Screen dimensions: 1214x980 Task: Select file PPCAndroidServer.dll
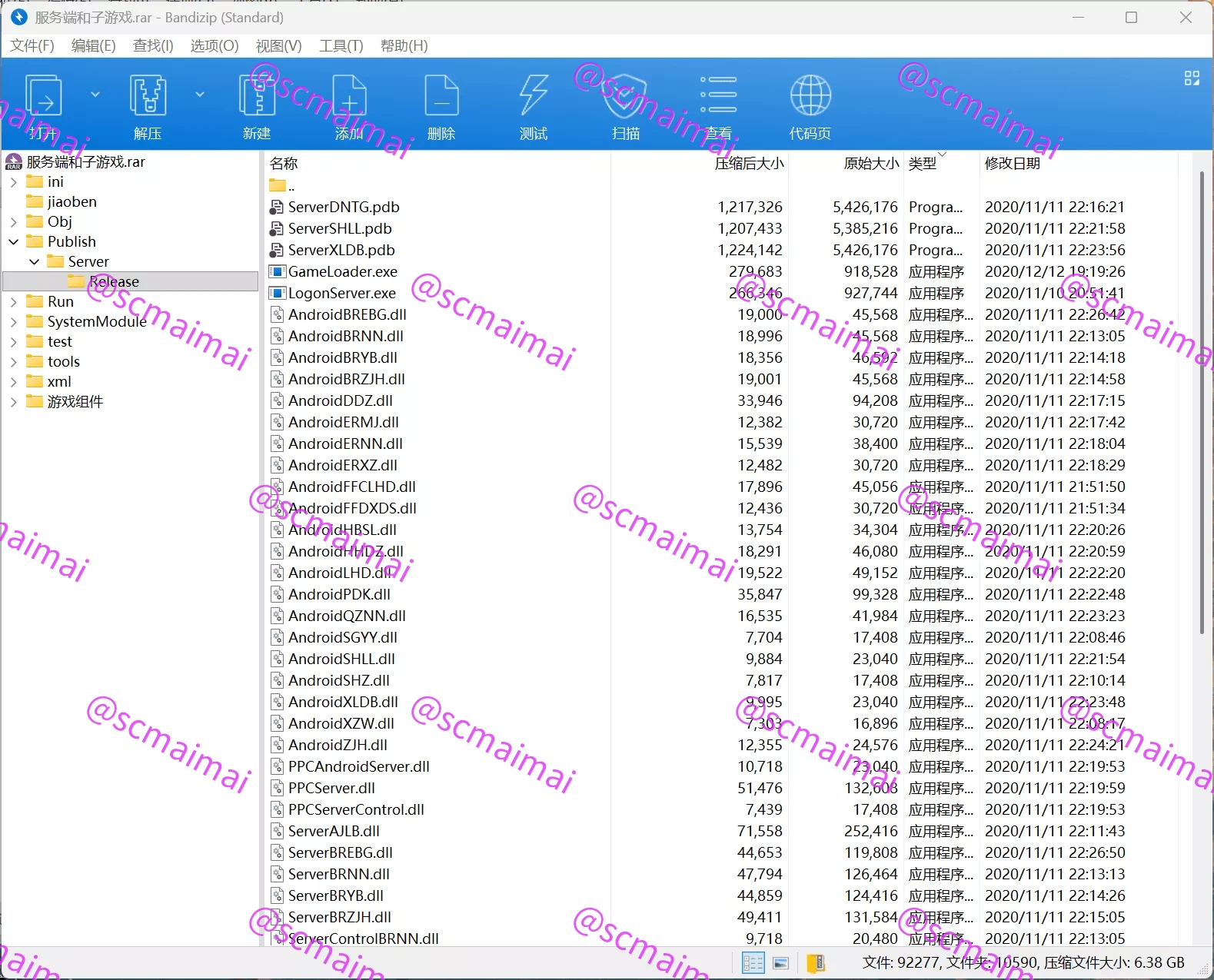tap(359, 766)
